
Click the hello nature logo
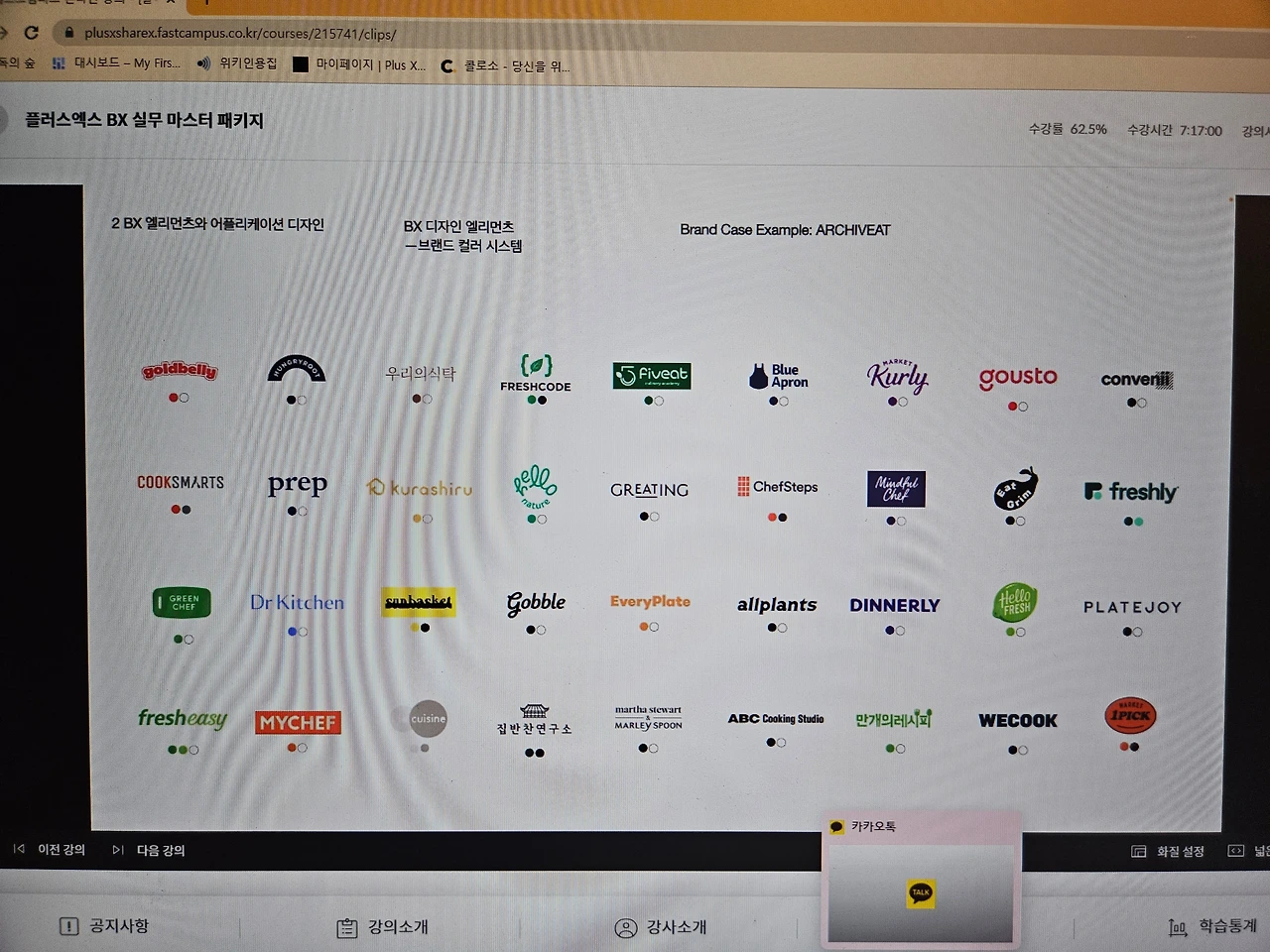[x=536, y=487]
